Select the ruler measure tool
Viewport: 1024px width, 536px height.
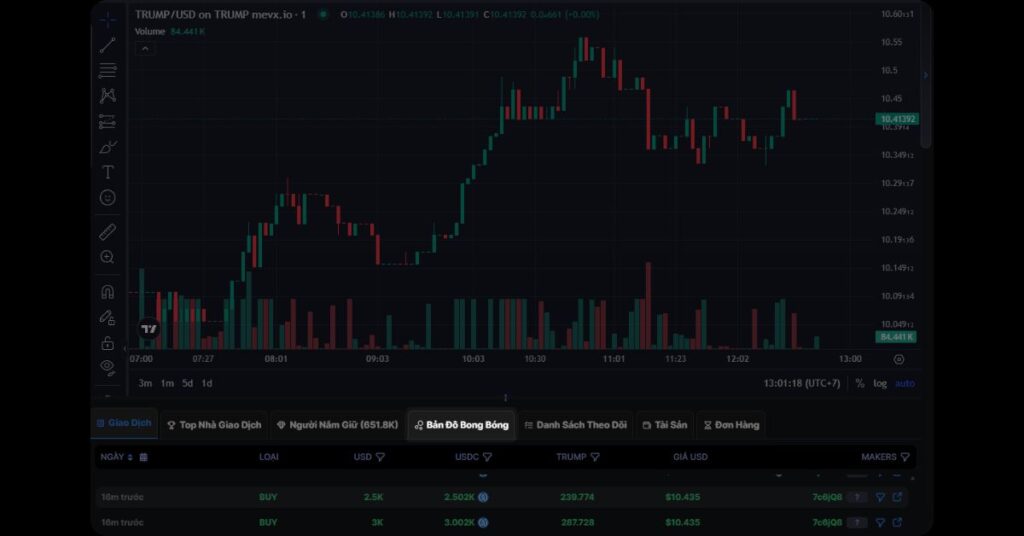coord(108,232)
